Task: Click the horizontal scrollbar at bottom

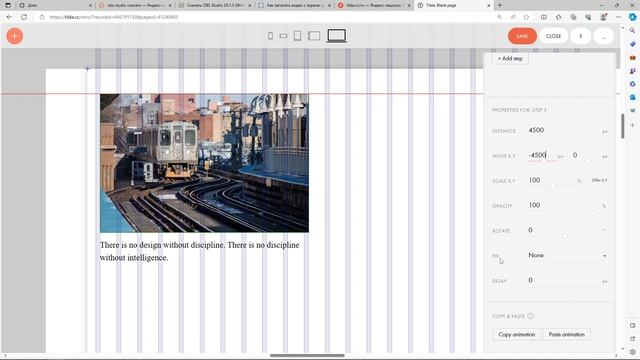Action: click(x=307, y=355)
